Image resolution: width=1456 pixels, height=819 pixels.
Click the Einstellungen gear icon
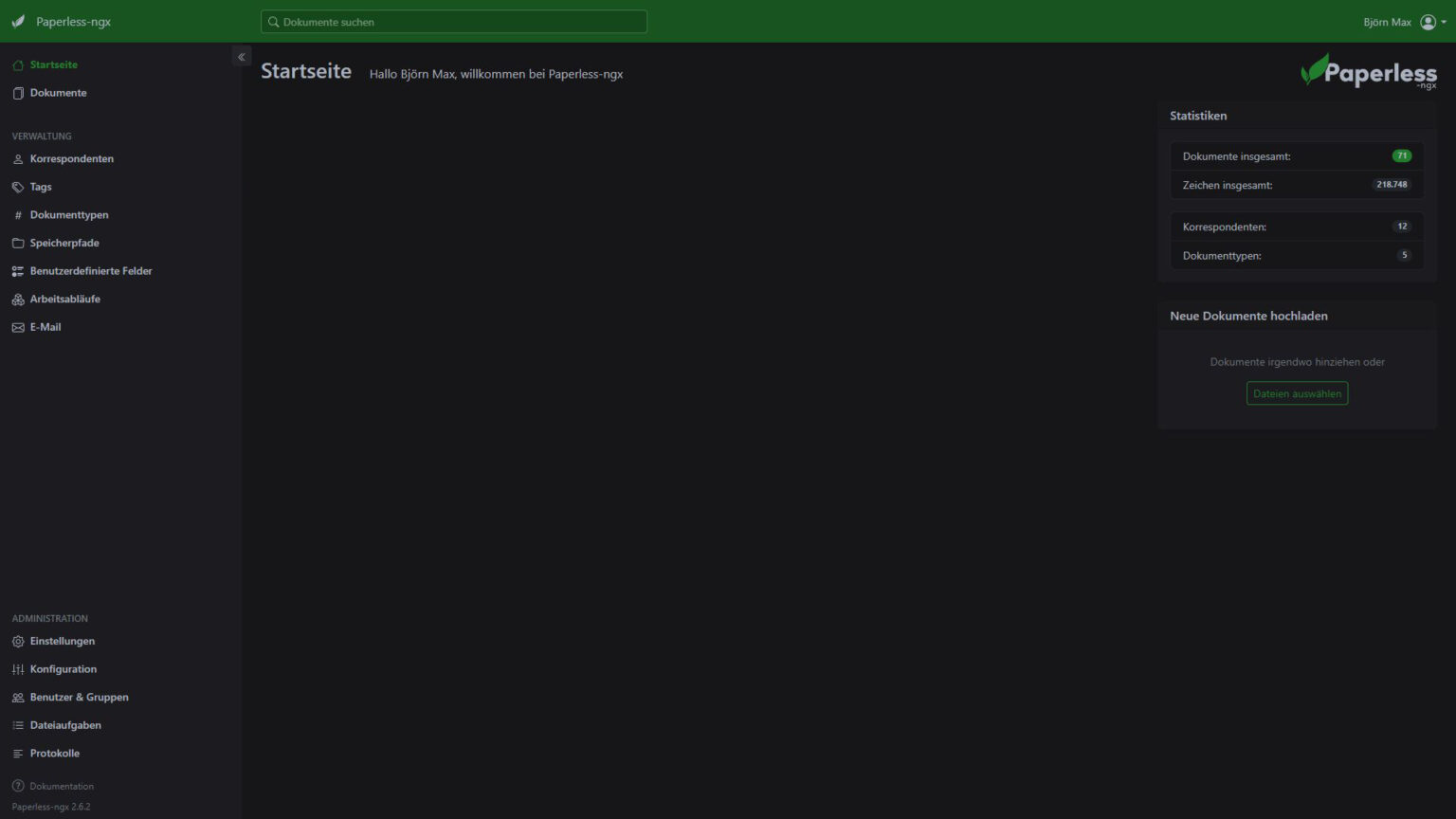(x=18, y=642)
